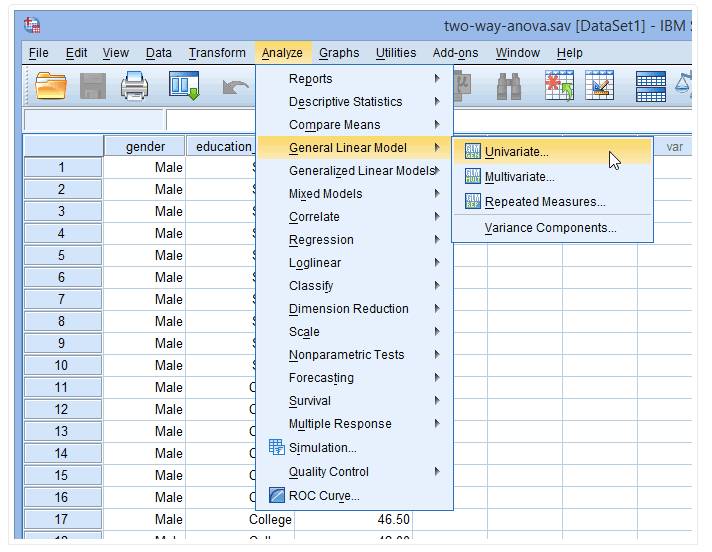Open the Help menu

coord(569,53)
